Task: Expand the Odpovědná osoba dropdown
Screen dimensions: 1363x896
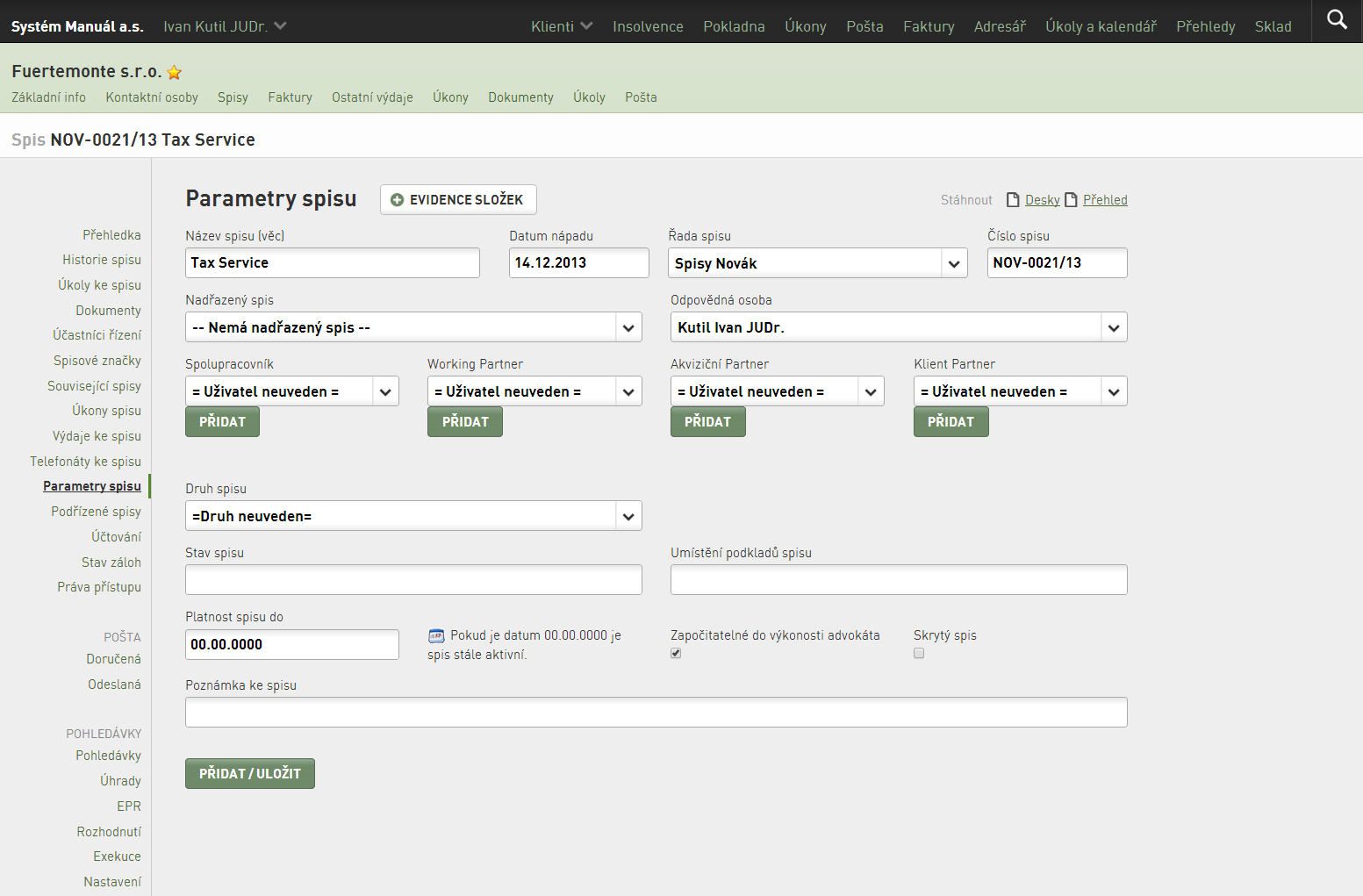Action: pos(899,327)
